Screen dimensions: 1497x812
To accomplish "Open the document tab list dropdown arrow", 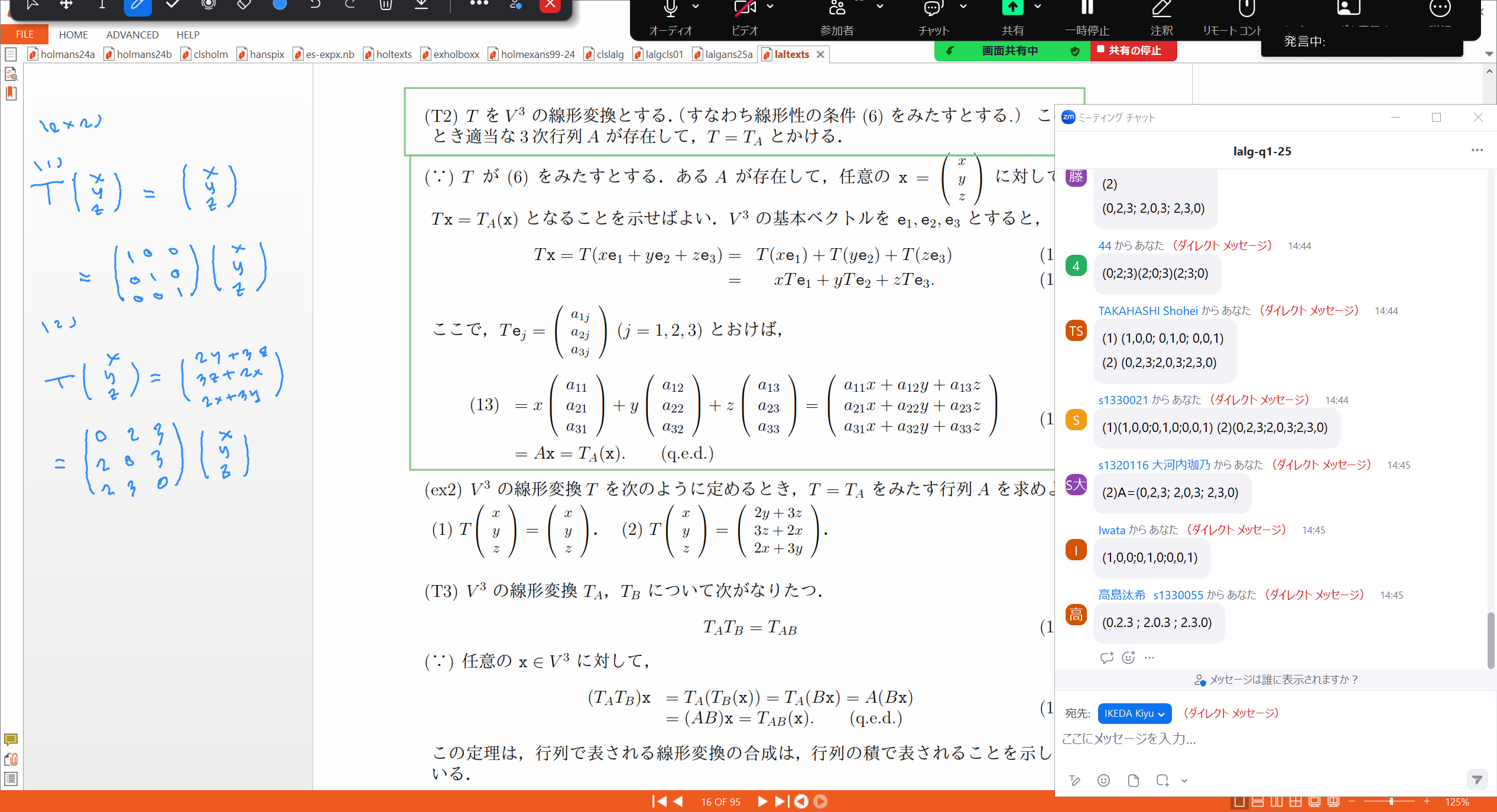I will point(1489,54).
